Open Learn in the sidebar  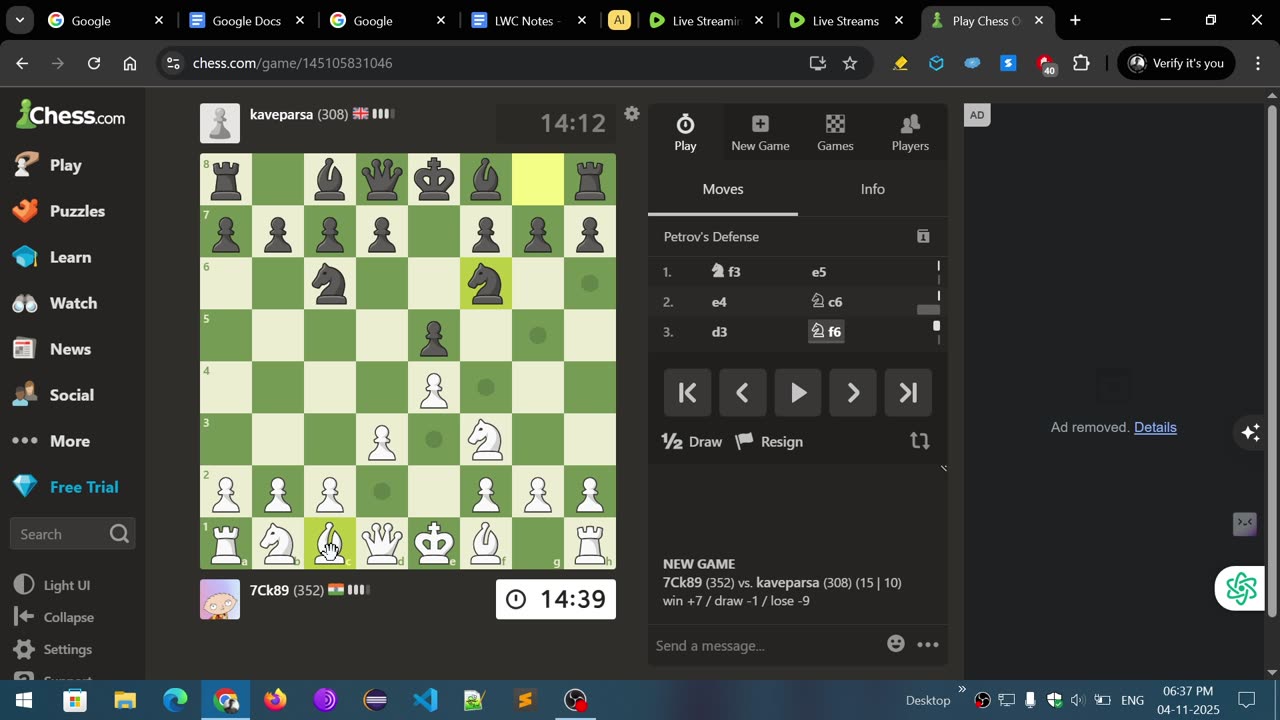click(x=72, y=257)
